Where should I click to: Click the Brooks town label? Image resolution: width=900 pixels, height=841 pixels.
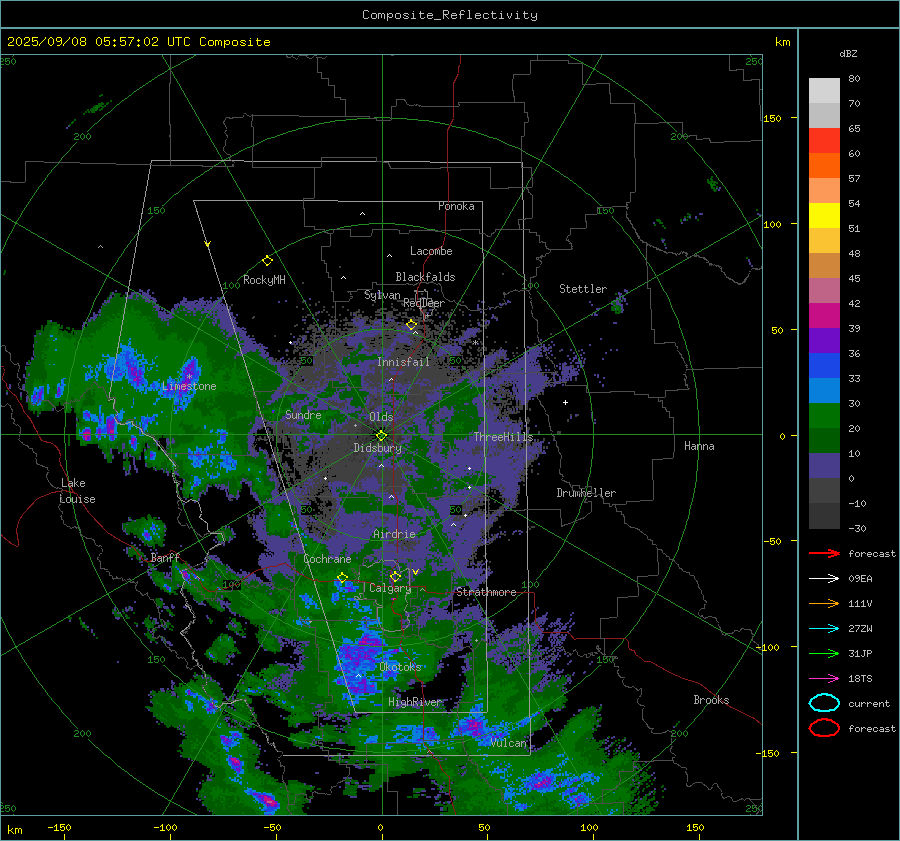[x=711, y=700]
